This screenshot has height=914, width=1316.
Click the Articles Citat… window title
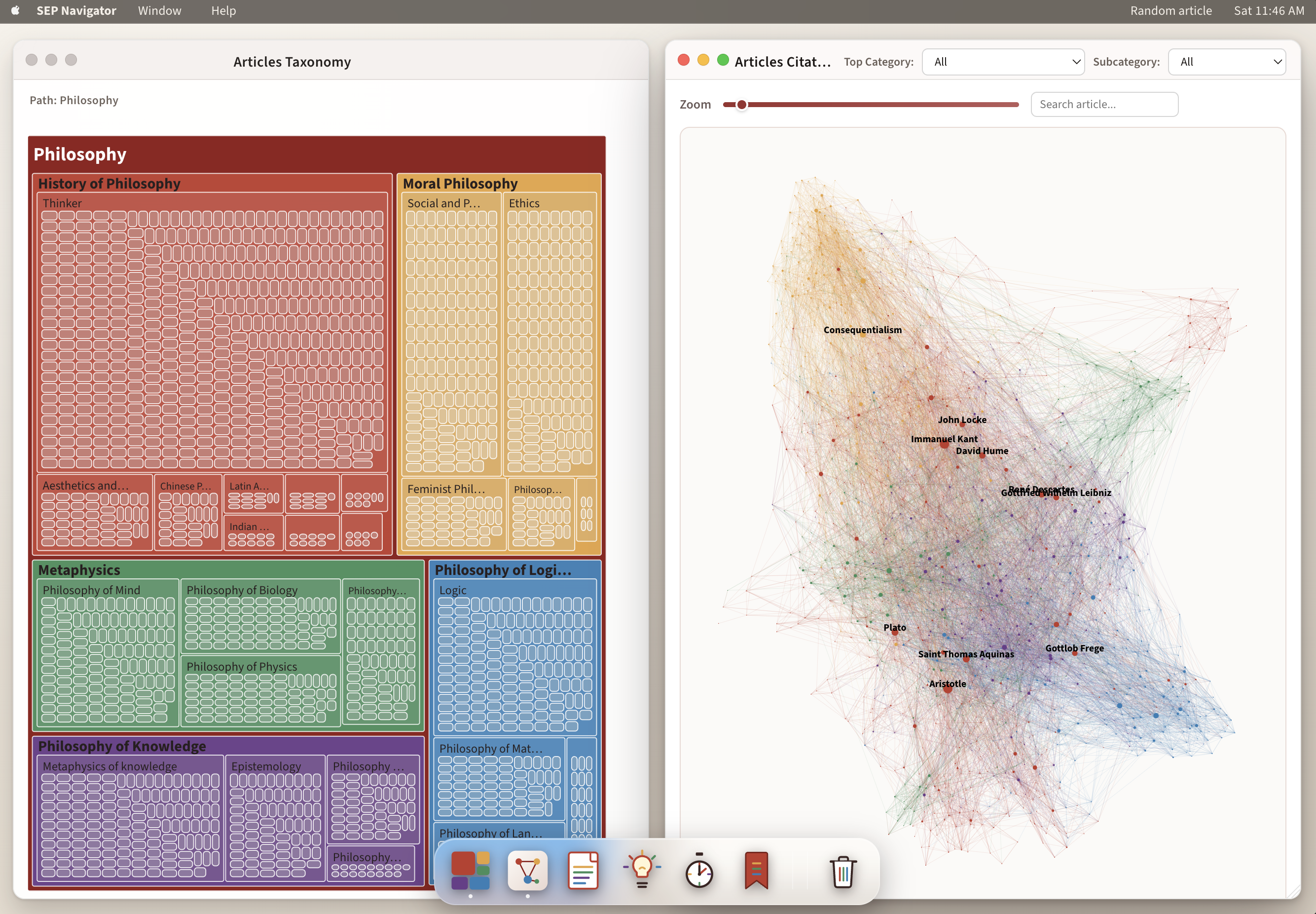pyautogui.click(x=782, y=62)
